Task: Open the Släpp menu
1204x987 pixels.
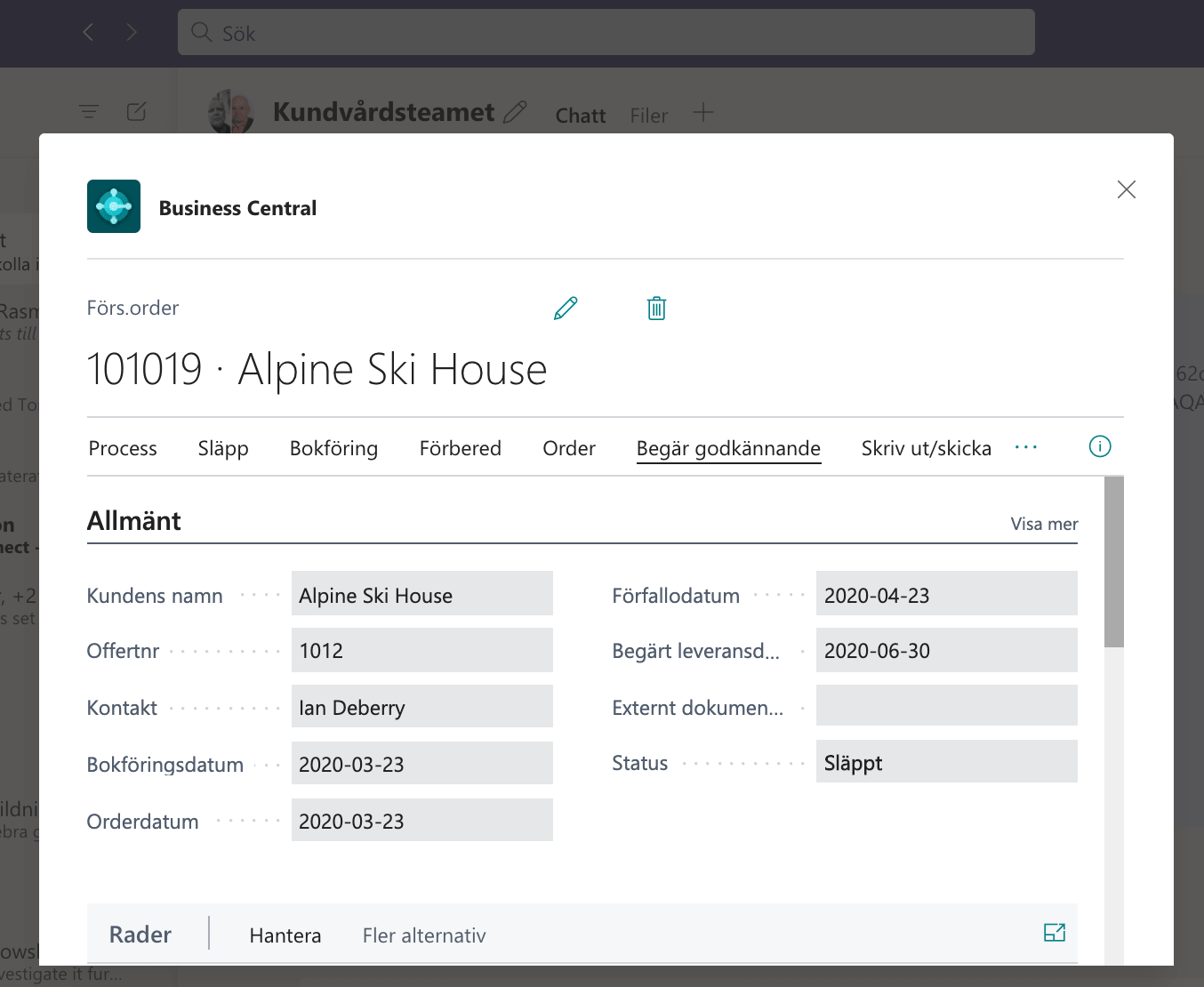Action: point(223,448)
